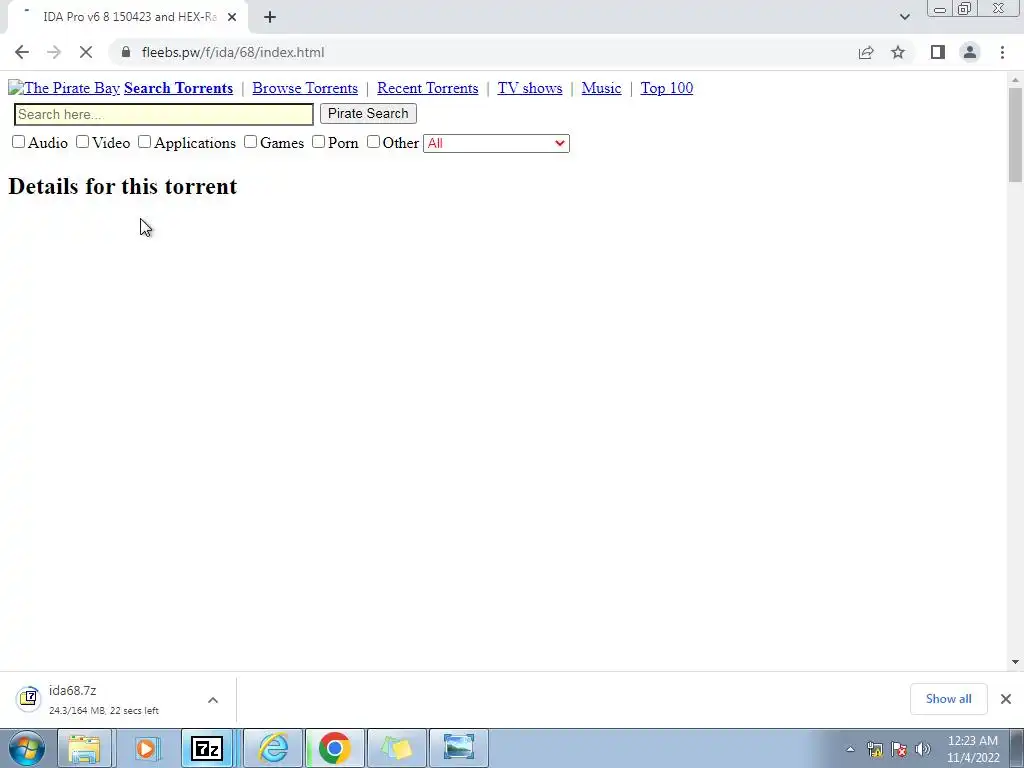Open 7-Zip from the taskbar

point(207,748)
